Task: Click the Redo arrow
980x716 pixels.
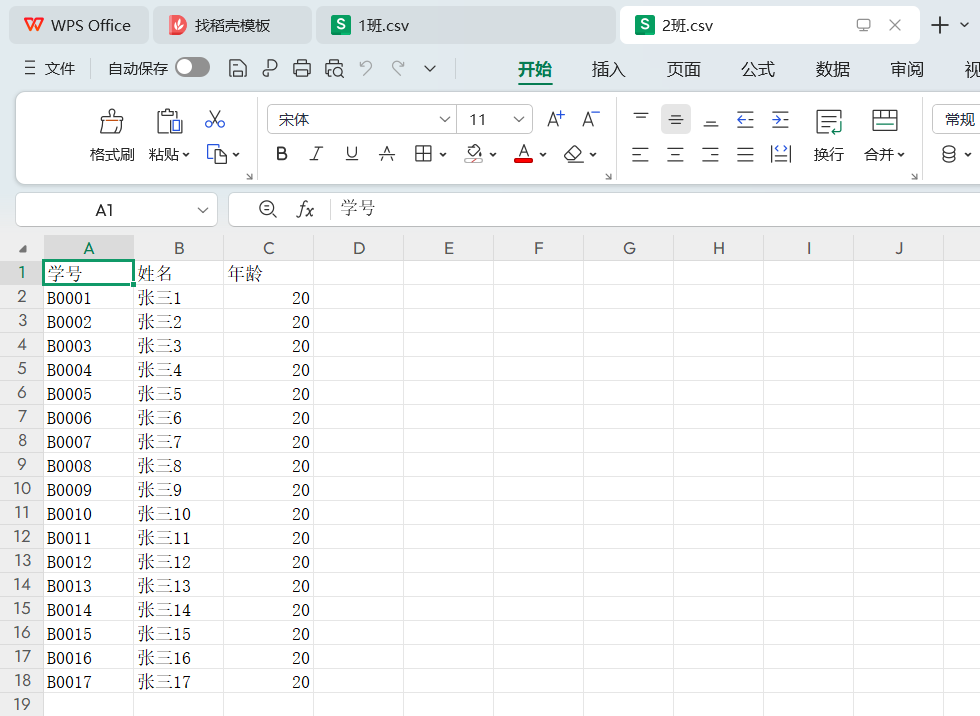Action: [398, 68]
